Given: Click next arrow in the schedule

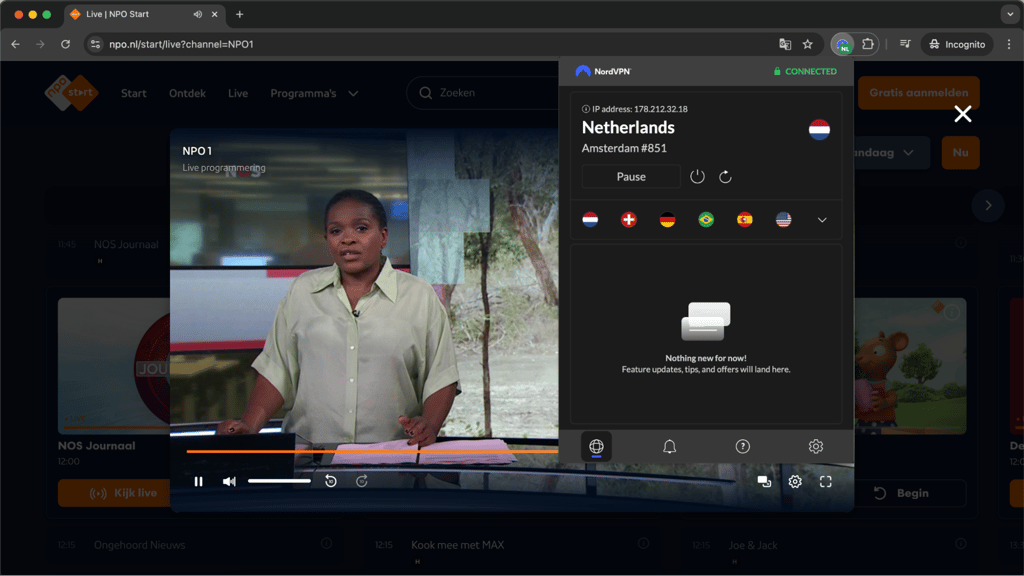Looking at the screenshot, I should click(x=988, y=205).
